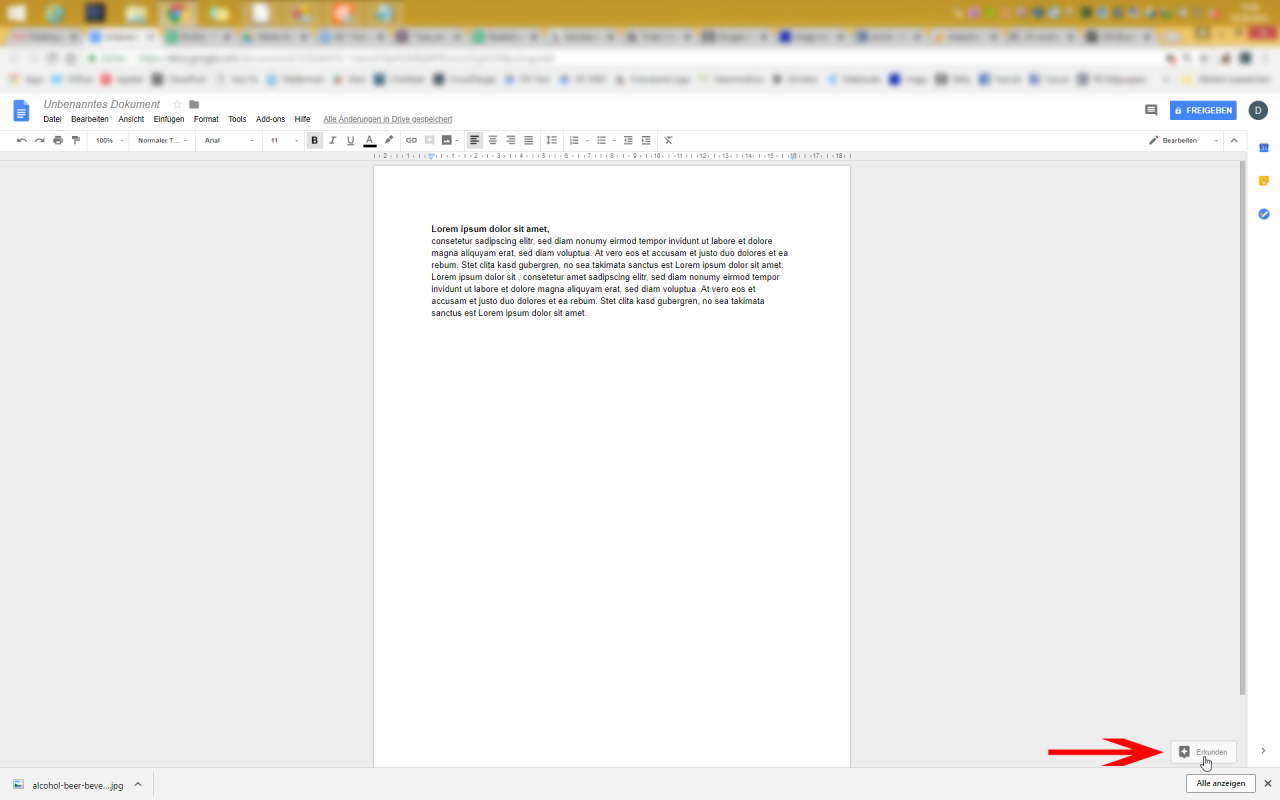The width and height of the screenshot is (1280, 800).
Task: Center align the text
Action: tap(493, 140)
